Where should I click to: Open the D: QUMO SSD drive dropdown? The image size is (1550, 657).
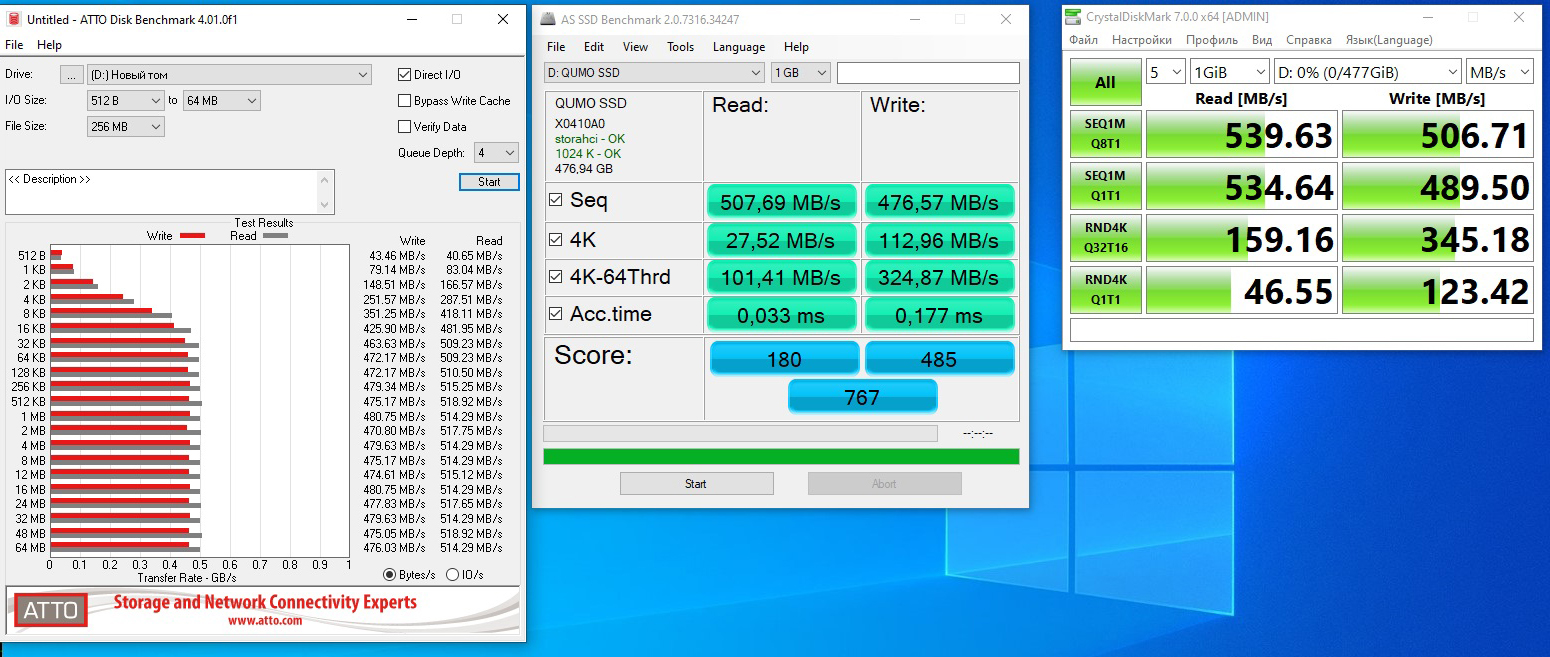click(654, 72)
